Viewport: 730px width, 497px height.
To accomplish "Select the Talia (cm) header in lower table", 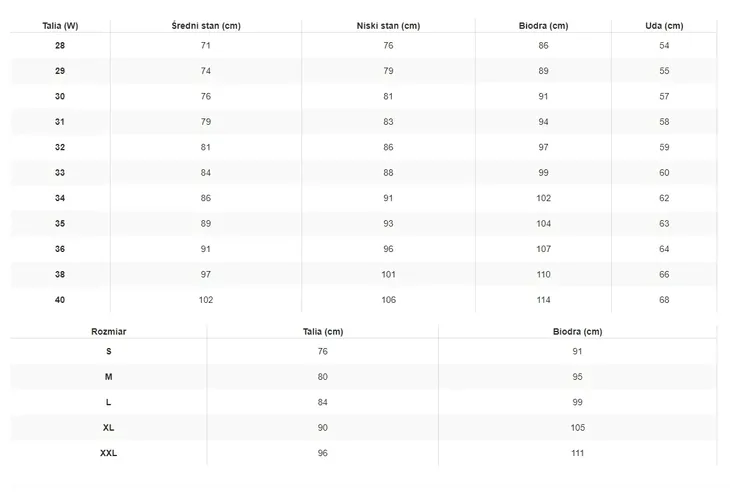I will 323,332.
